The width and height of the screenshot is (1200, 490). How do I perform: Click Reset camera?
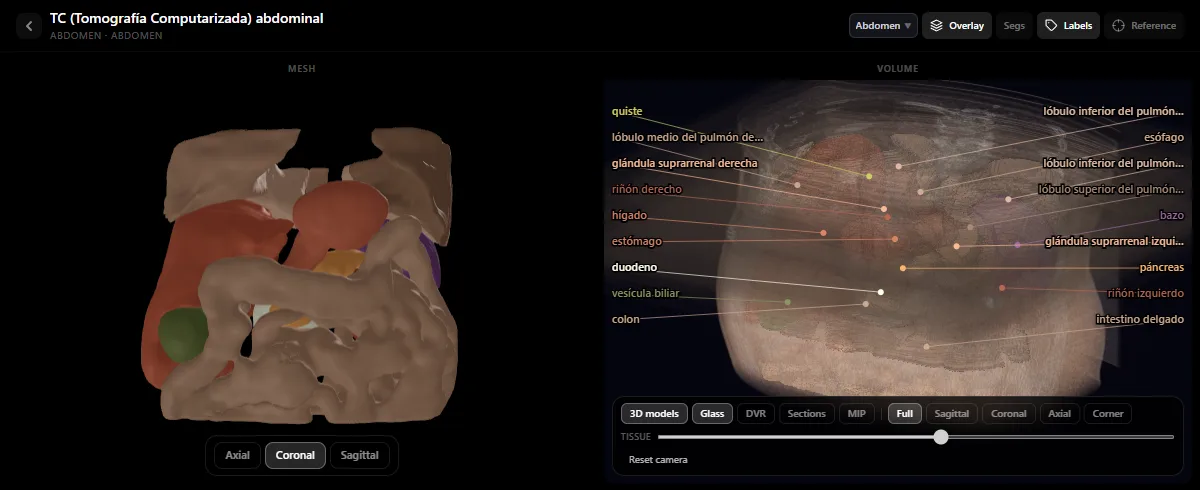pos(658,460)
